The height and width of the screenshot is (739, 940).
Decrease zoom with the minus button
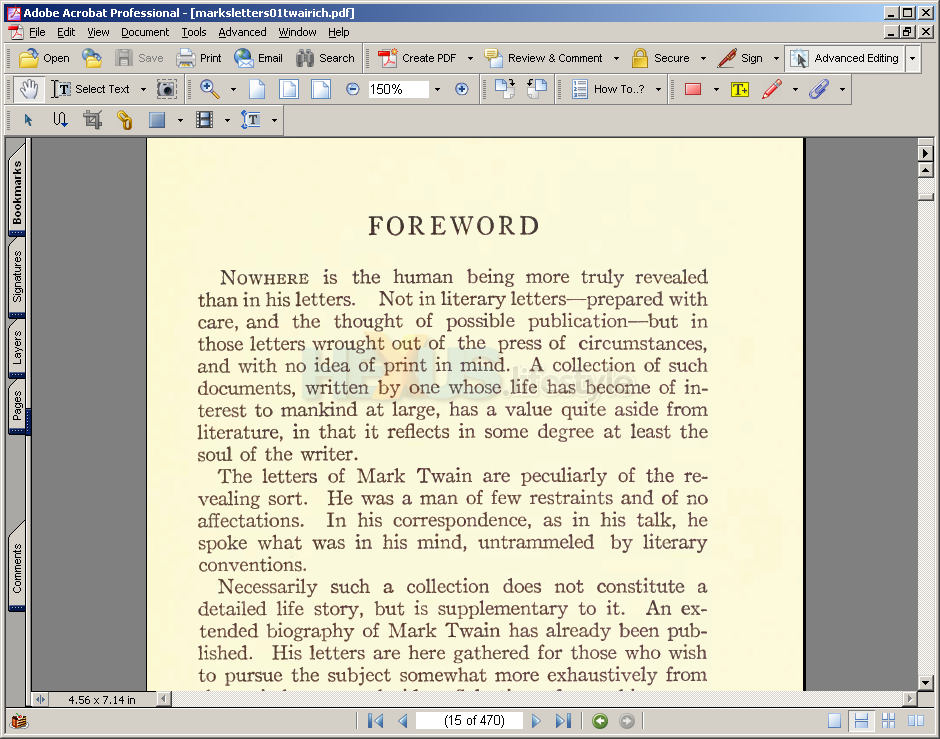pyautogui.click(x=352, y=89)
